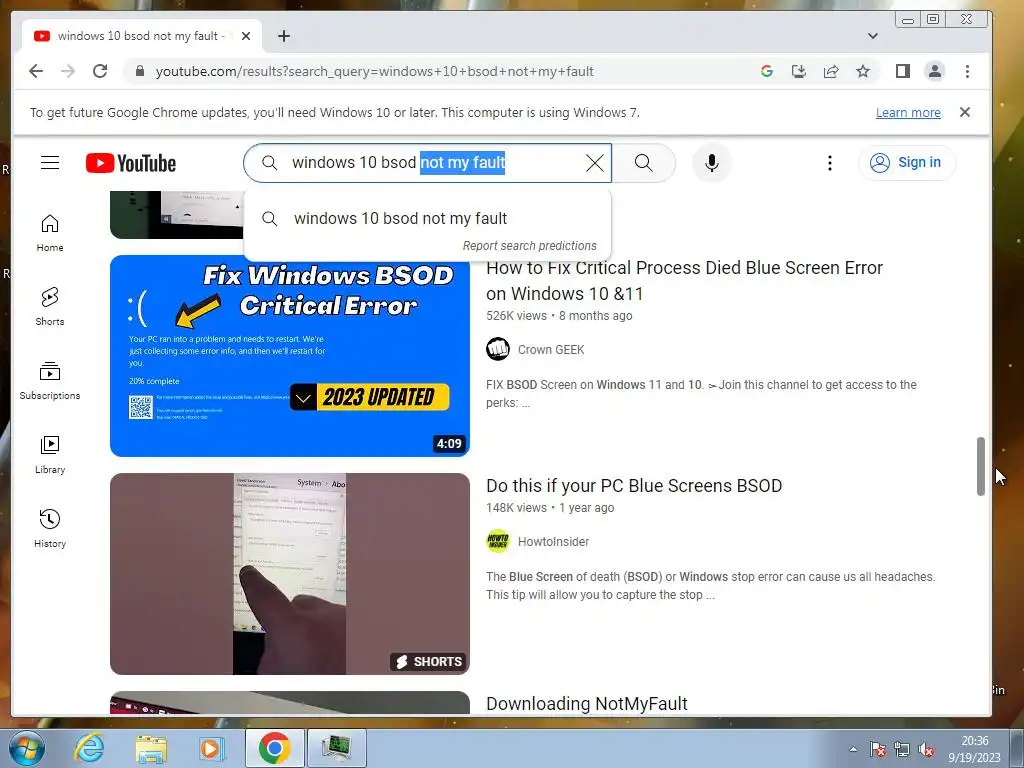
Task: Show hidden system tray icons arrow
Action: 853,749
